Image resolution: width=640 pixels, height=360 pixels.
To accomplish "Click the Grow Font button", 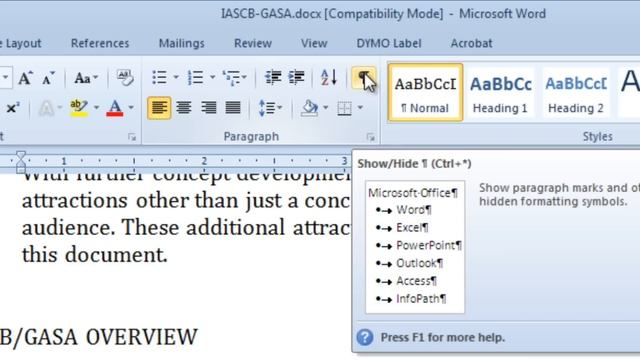I will [x=25, y=78].
